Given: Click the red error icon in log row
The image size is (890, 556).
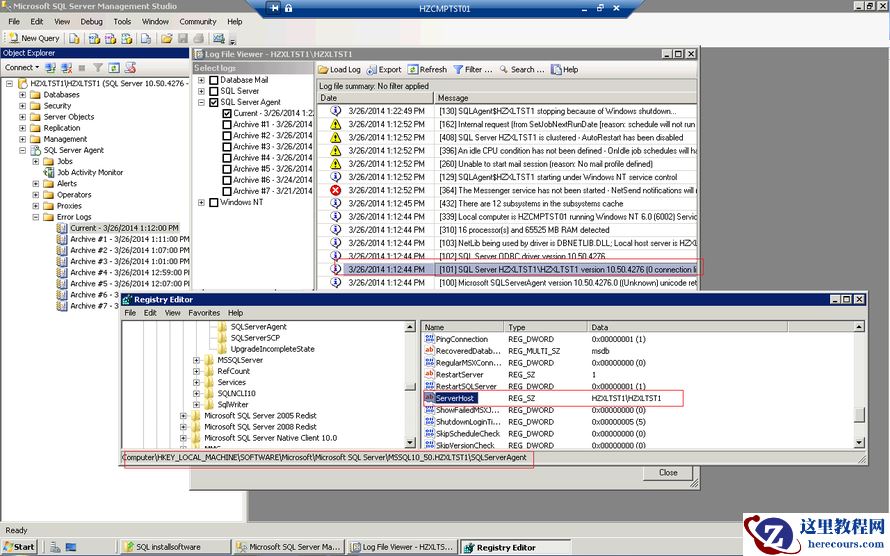Looking at the screenshot, I should tap(336, 190).
